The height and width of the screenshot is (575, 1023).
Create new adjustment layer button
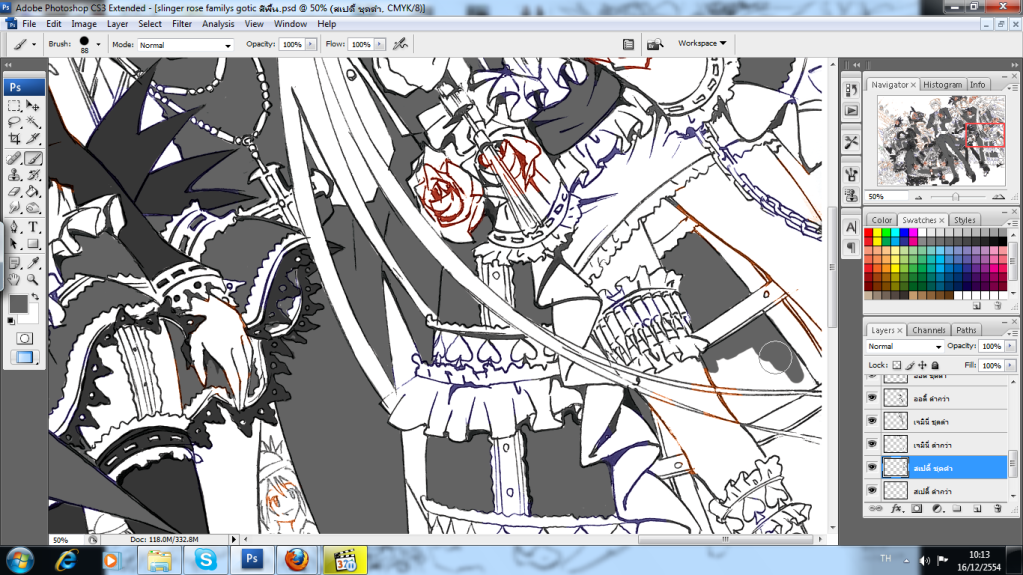pyautogui.click(x=937, y=508)
